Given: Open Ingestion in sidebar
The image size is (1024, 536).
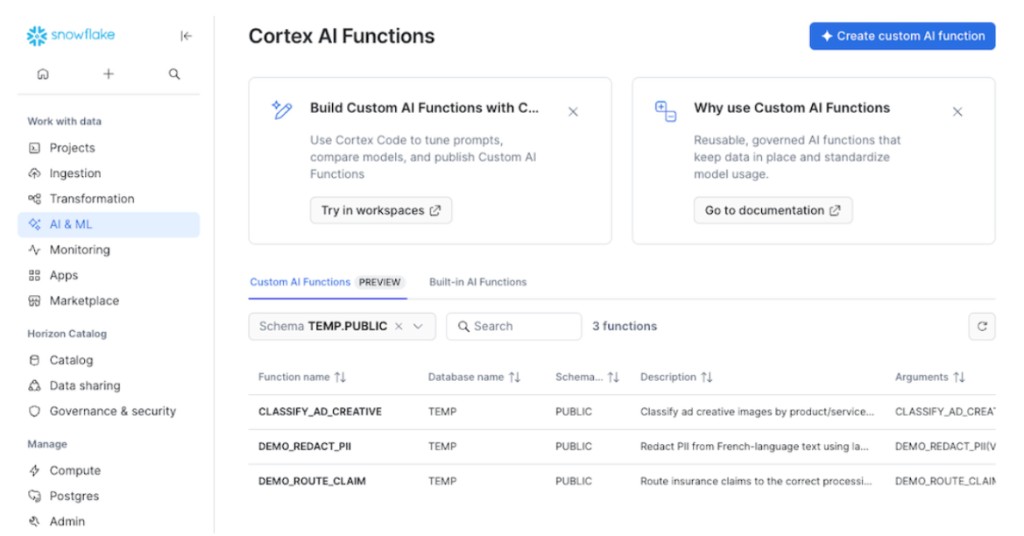Looking at the screenshot, I should coord(108,174).
